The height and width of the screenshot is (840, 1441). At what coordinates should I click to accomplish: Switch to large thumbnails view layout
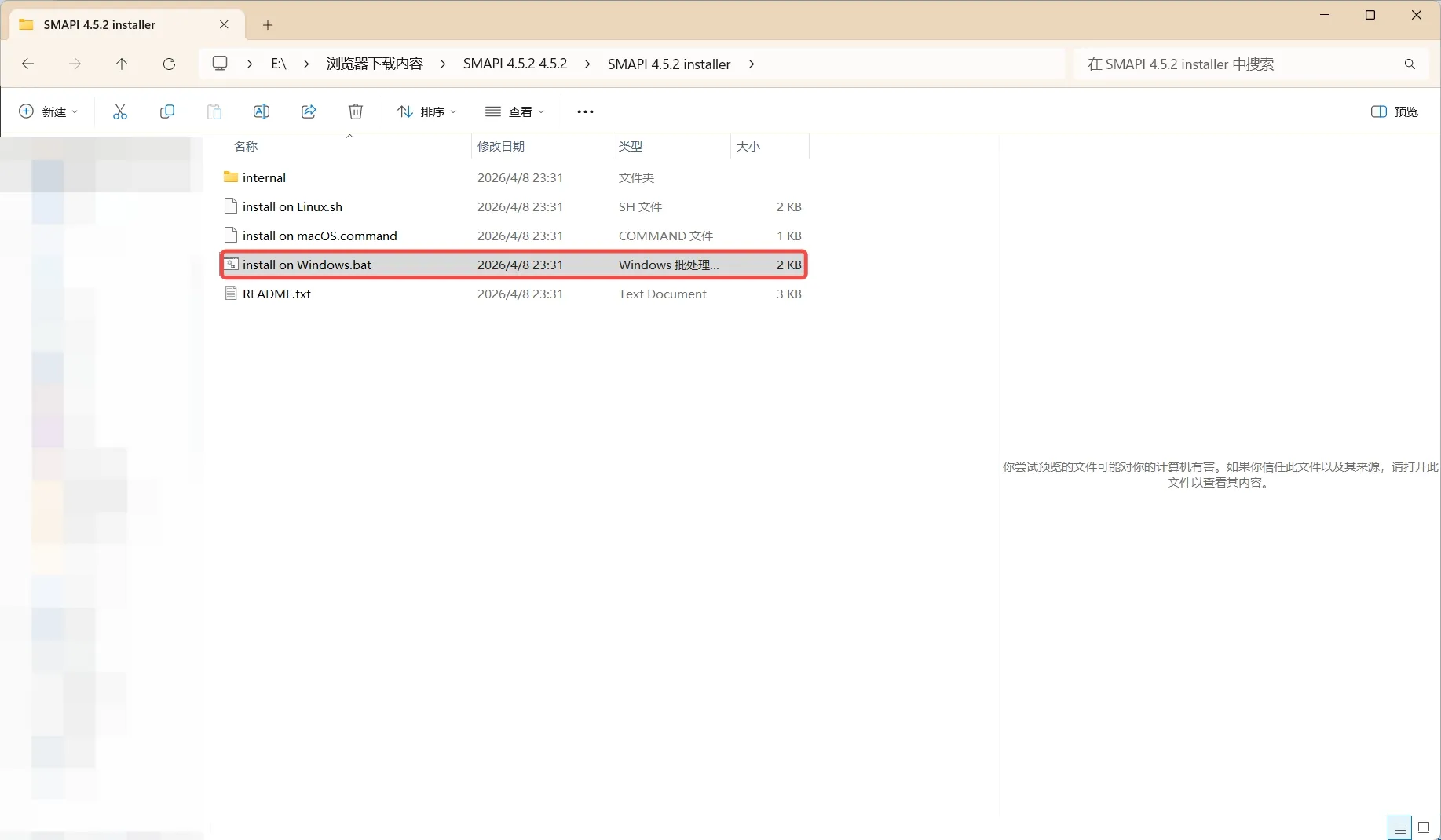pos(1424,827)
